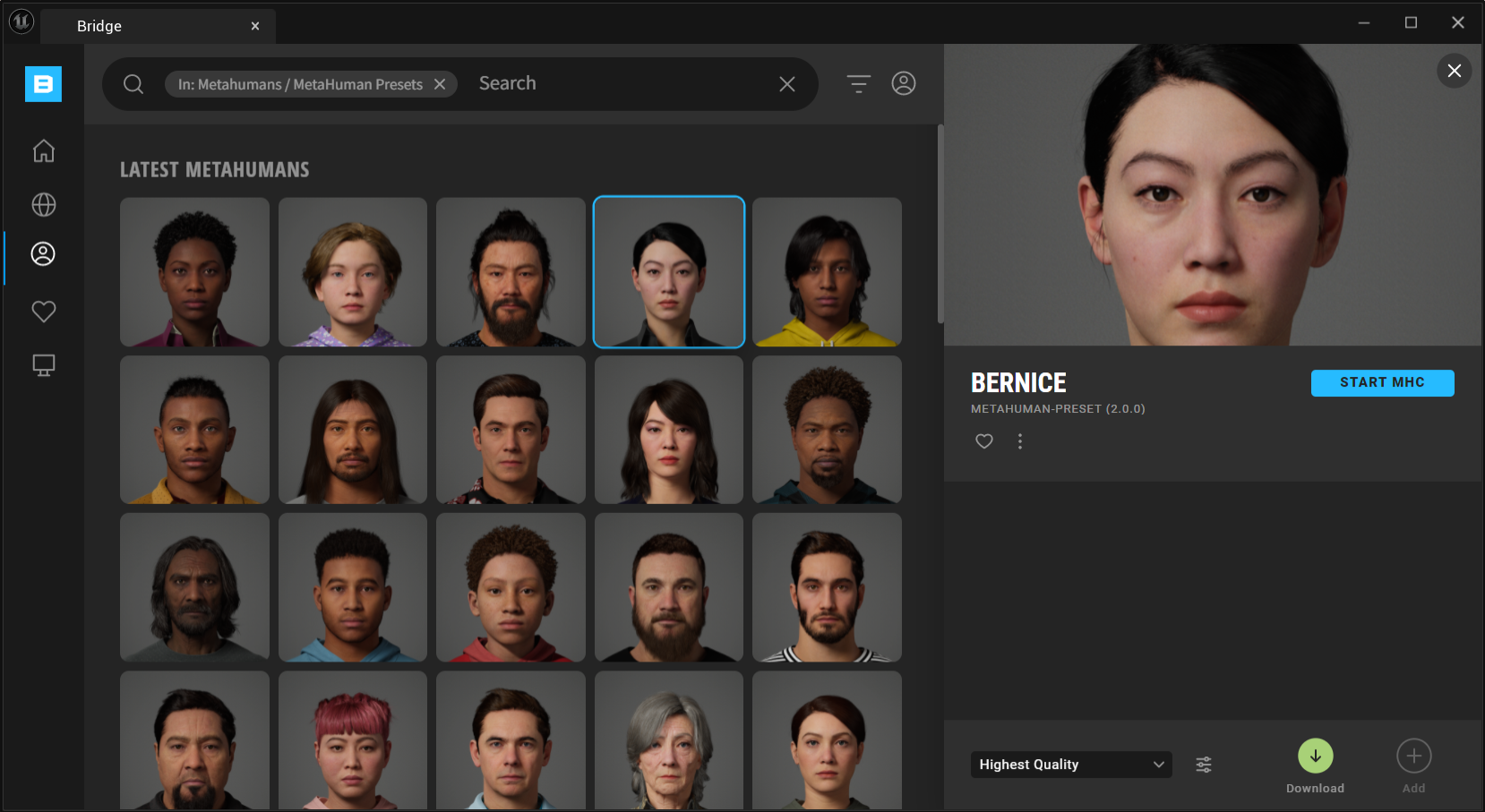Open the globe collections icon in sidebar
Image resolution: width=1485 pixels, height=812 pixels.
tap(43, 205)
